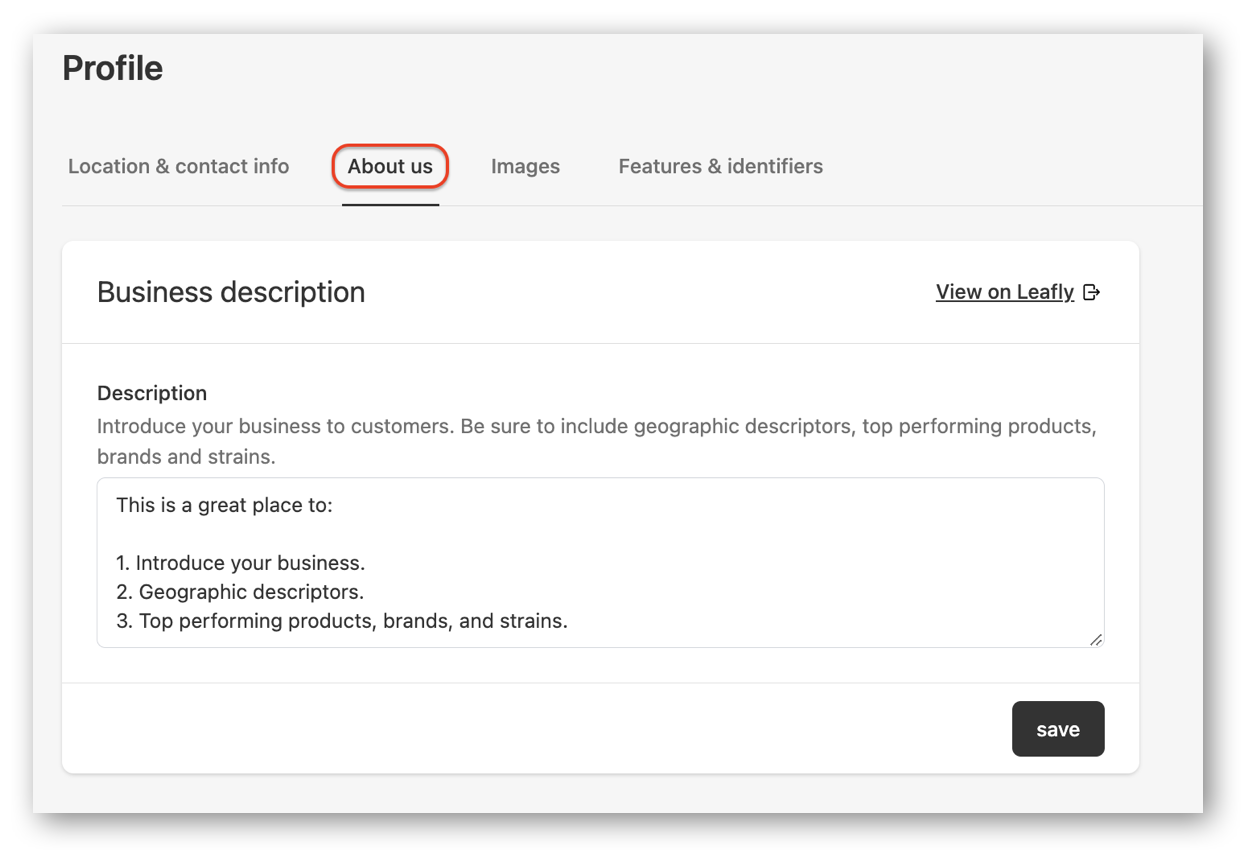The height and width of the screenshot is (862, 1254).
Task: Switch to the Images tab
Action: click(x=525, y=166)
